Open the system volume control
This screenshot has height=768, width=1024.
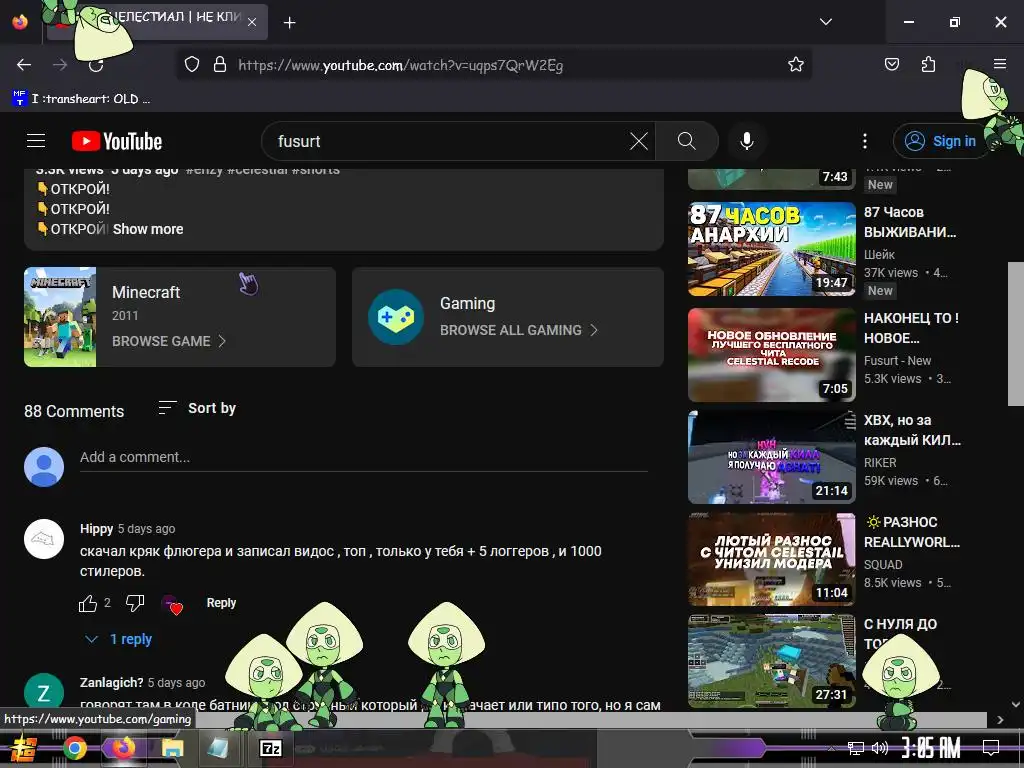pyautogui.click(x=880, y=748)
